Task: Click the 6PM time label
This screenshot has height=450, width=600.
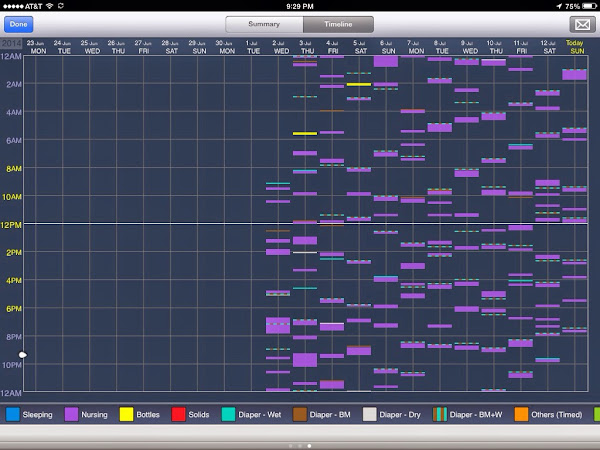Action: coord(14,309)
